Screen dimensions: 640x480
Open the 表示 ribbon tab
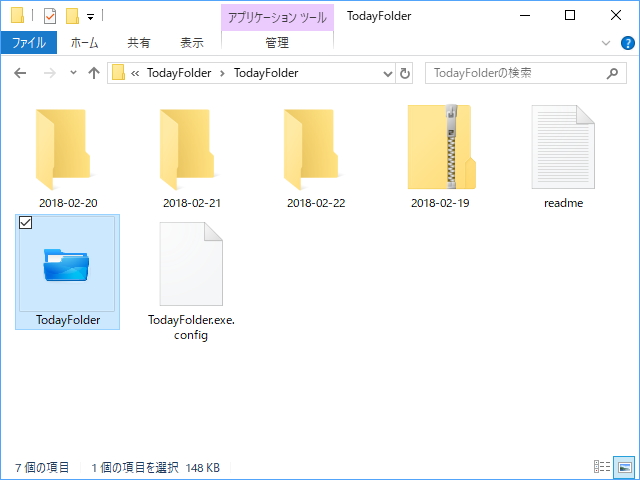click(192, 42)
